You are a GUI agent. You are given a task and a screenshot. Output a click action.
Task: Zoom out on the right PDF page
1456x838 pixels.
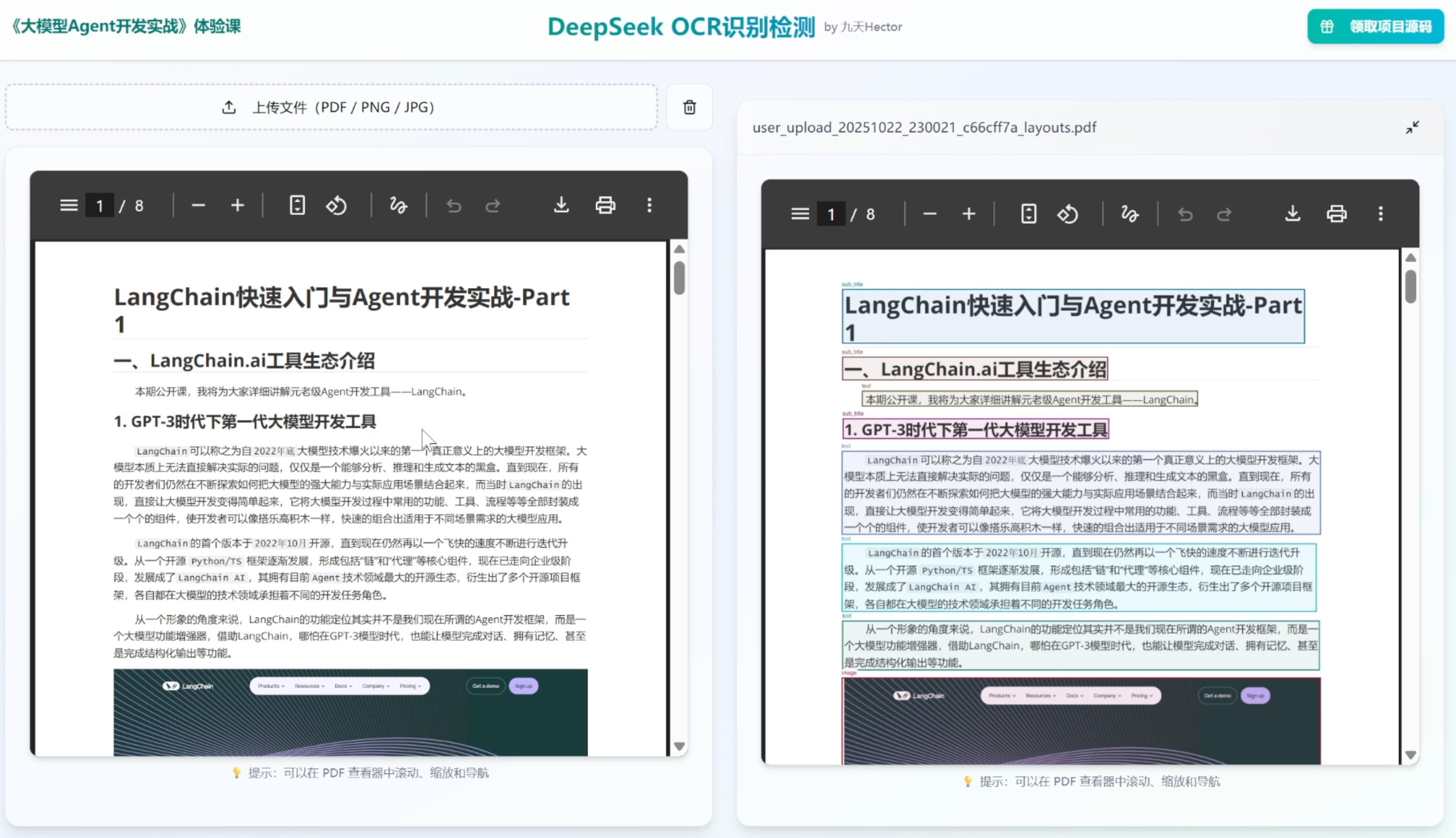[x=930, y=214]
